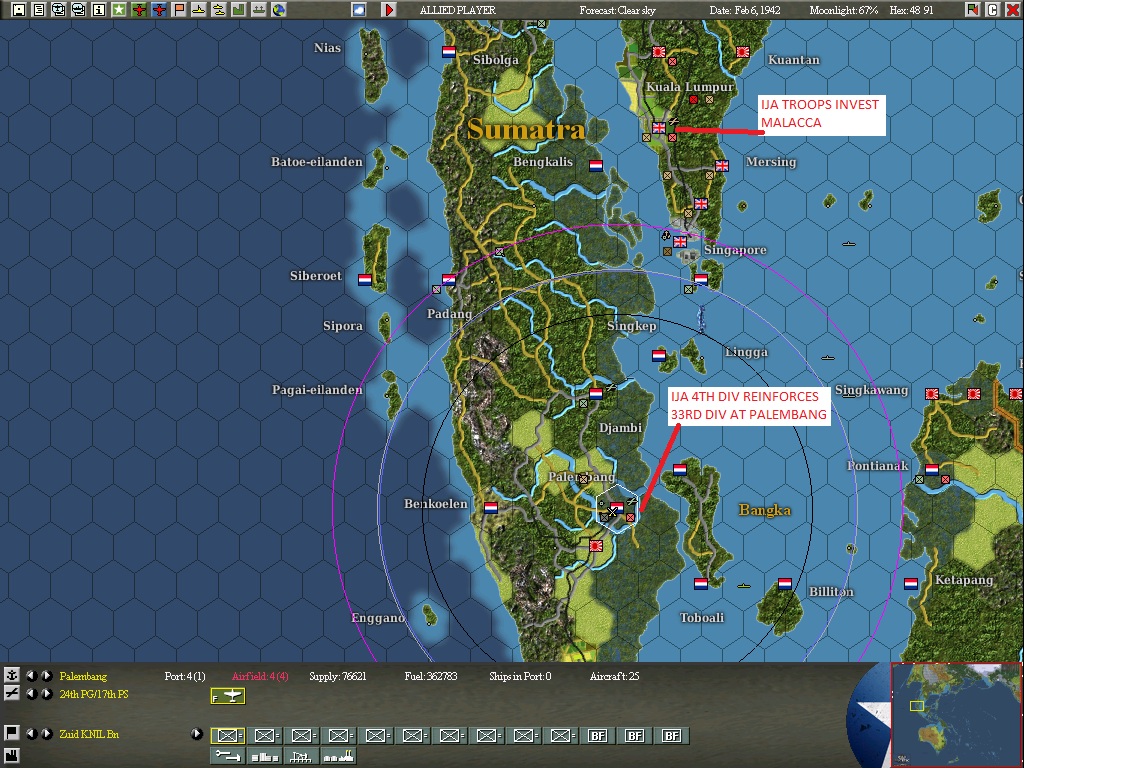Click the Dutch flag base on Siberoet
The width and height of the screenshot is (1137, 774).
365,279
